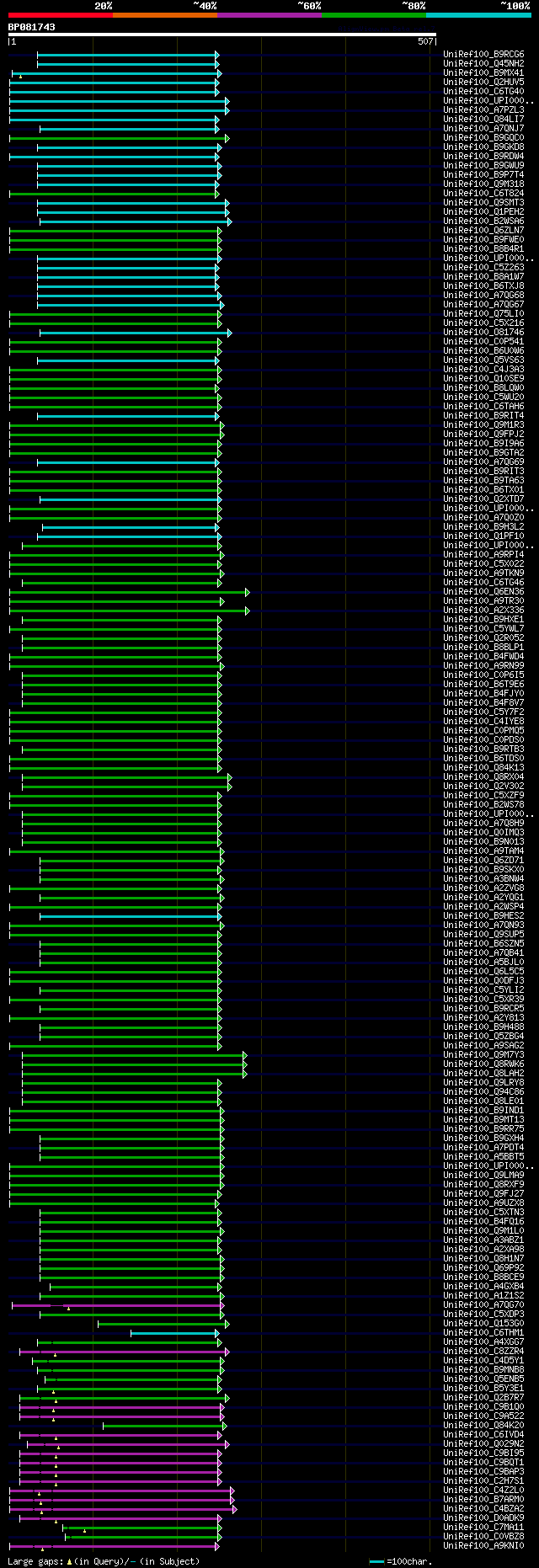Click the cyan ~100% identity legend bar
This screenshot has height=1568, width=539.
pyautogui.click(x=478, y=15)
